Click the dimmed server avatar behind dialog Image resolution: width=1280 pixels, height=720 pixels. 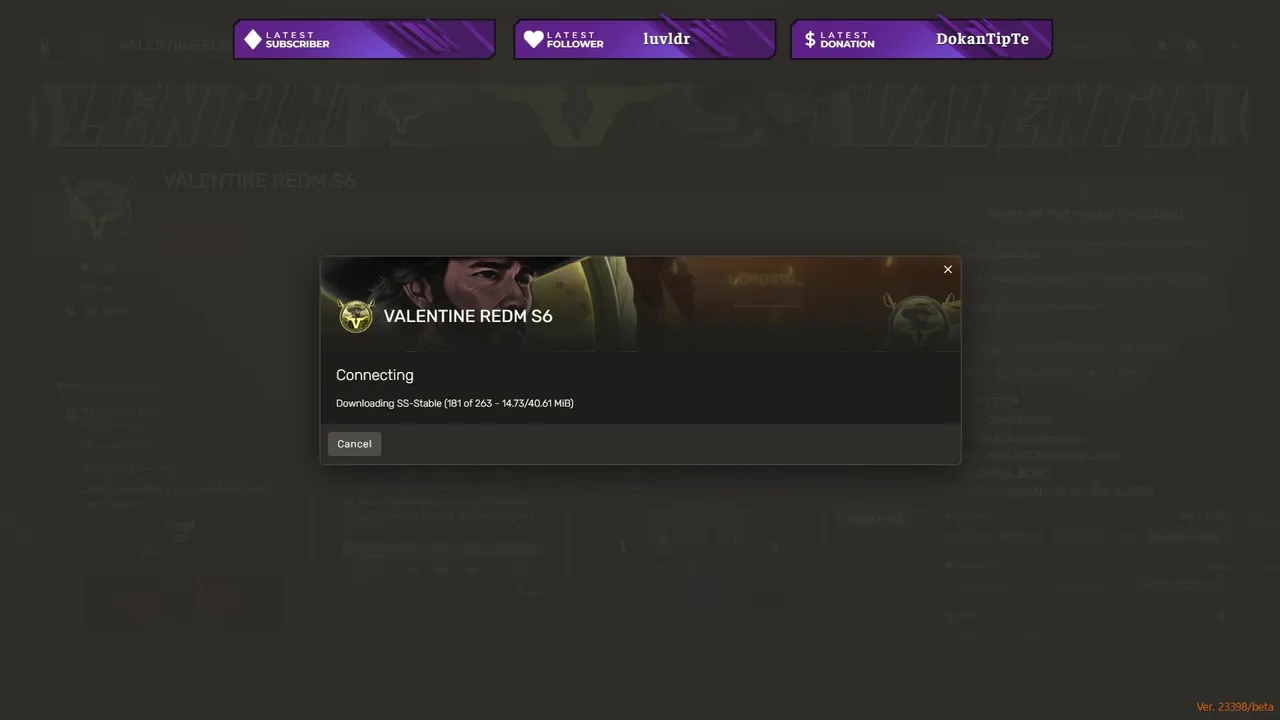coord(99,210)
